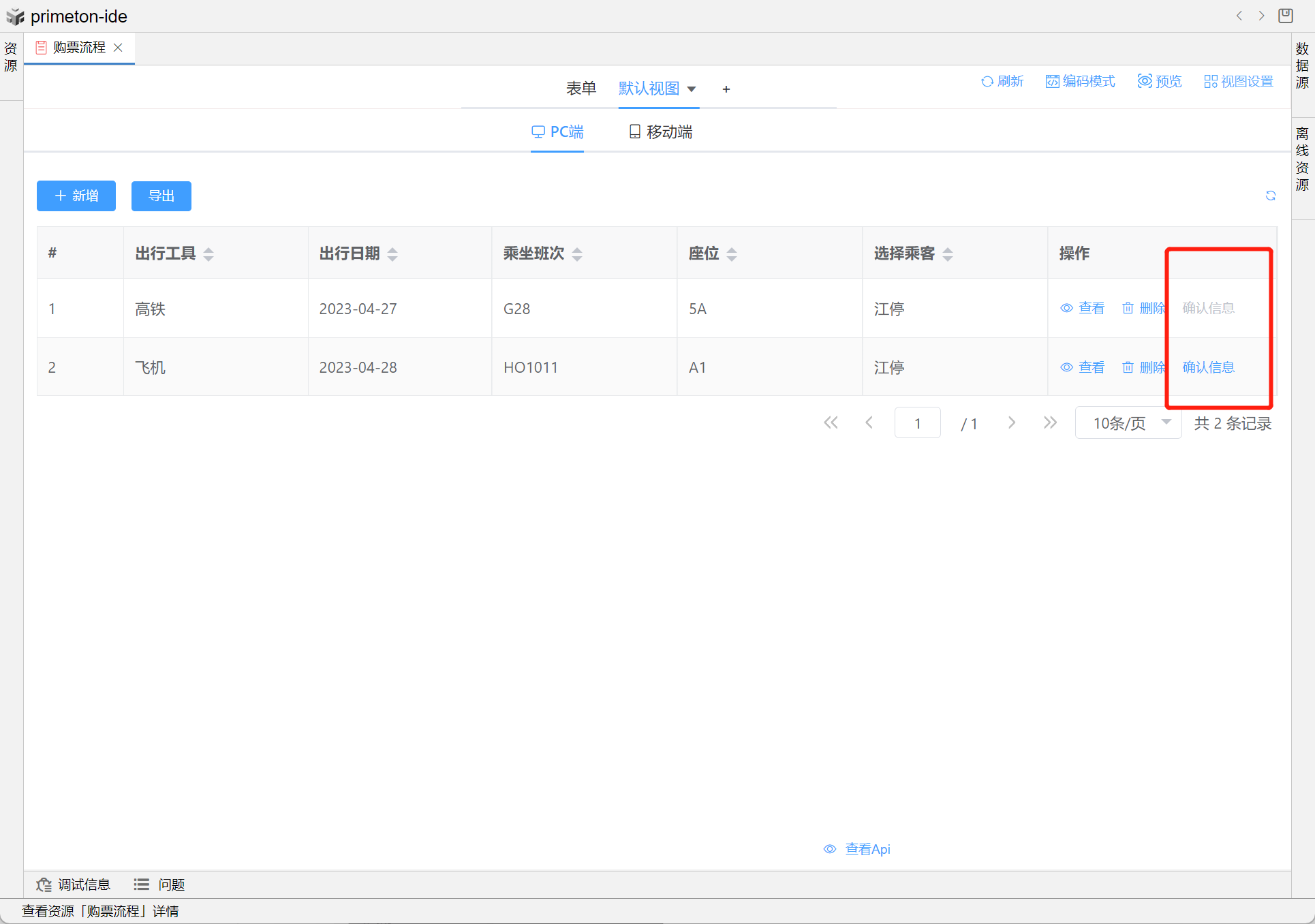The height and width of the screenshot is (924, 1315).
Task: Expand the 默认视图 dropdown arrow
Action: point(692,89)
